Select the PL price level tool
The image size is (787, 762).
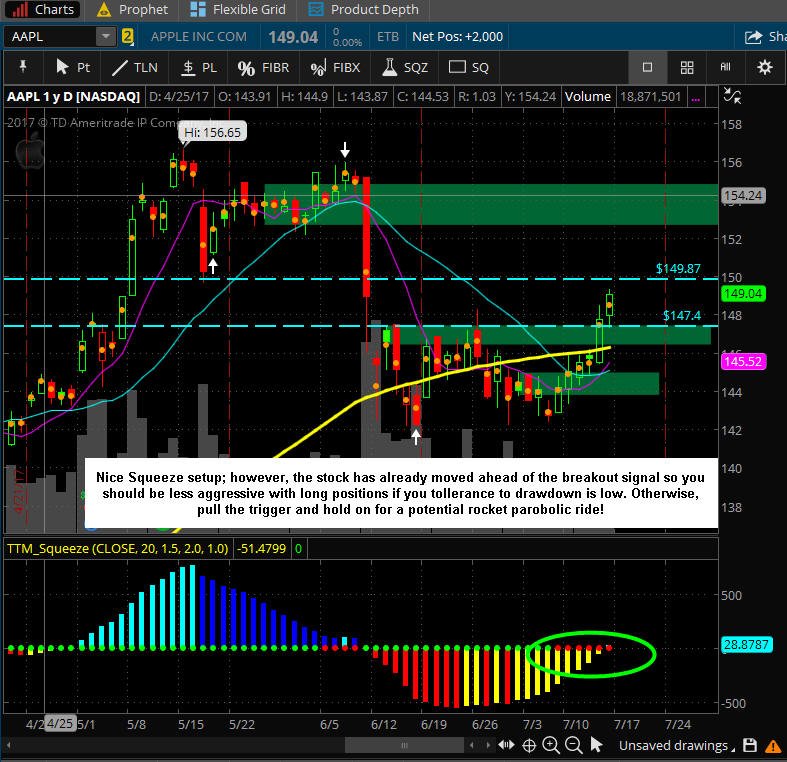coord(199,67)
